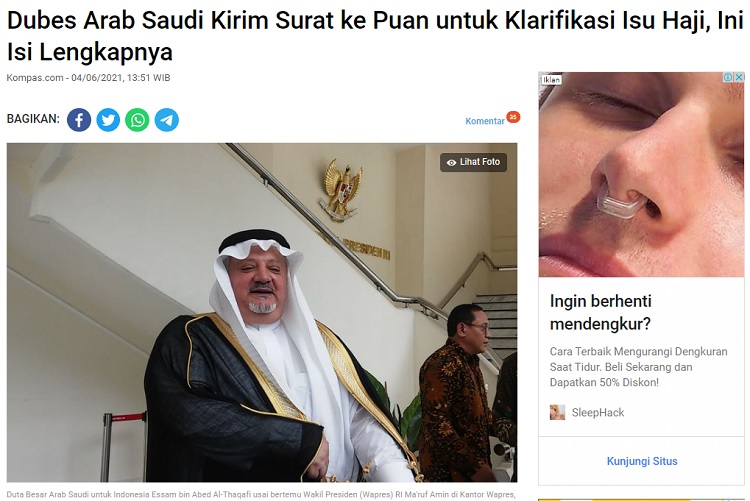Click the article headline text
The width and height of the screenshot is (750, 501).
point(375,36)
